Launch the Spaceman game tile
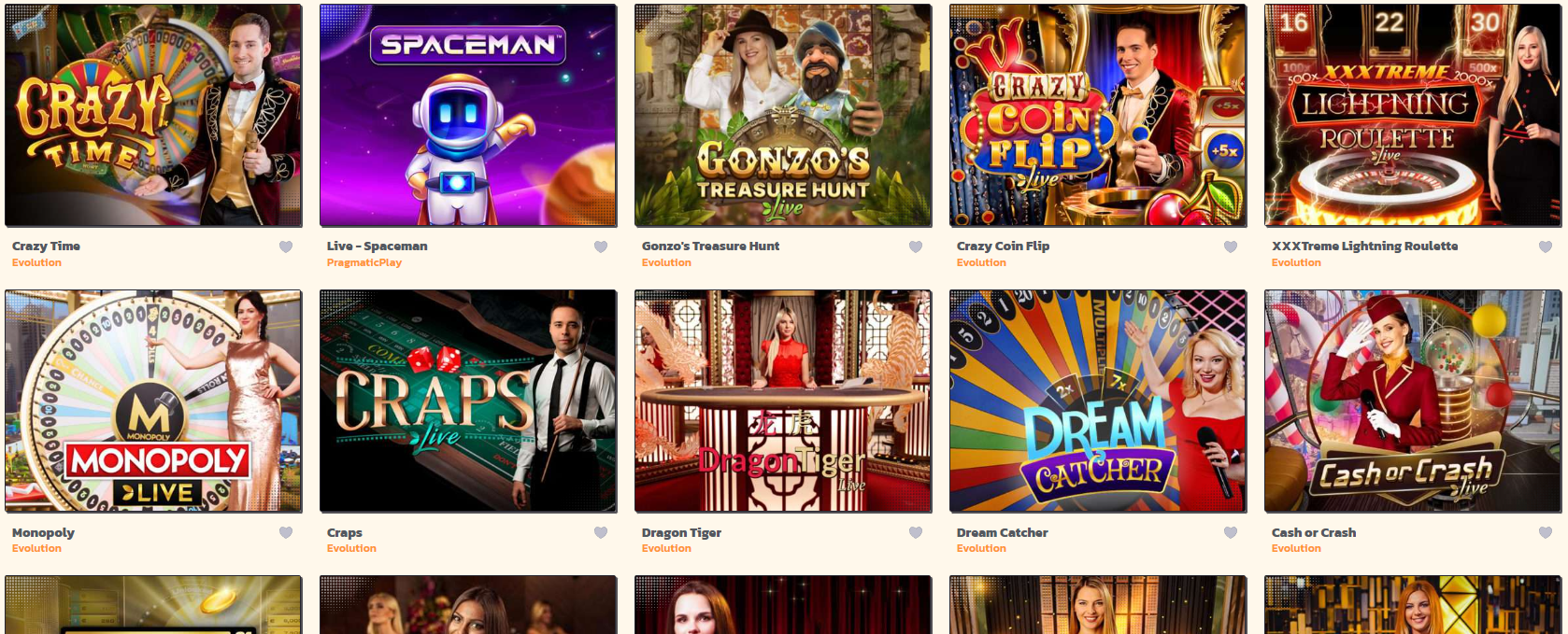Image resolution: width=1568 pixels, height=634 pixels. tap(468, 115)
